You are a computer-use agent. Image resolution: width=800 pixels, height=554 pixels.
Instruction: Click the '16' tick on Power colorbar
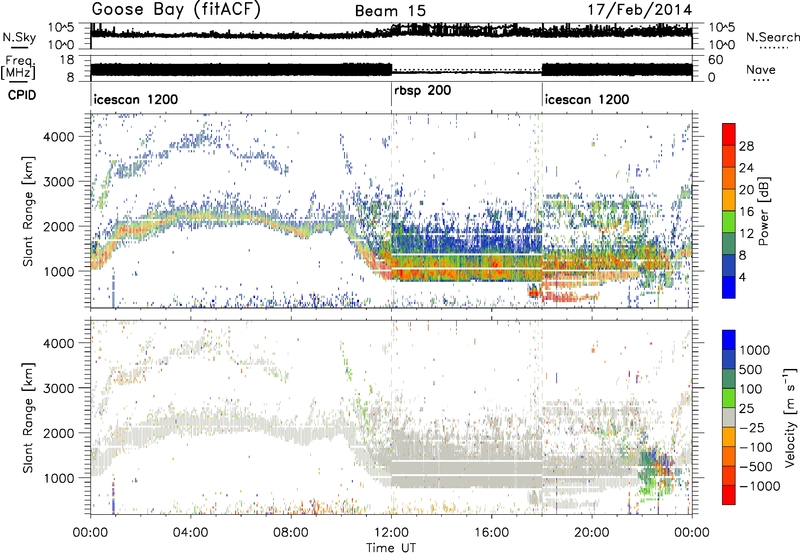point(746,212)
